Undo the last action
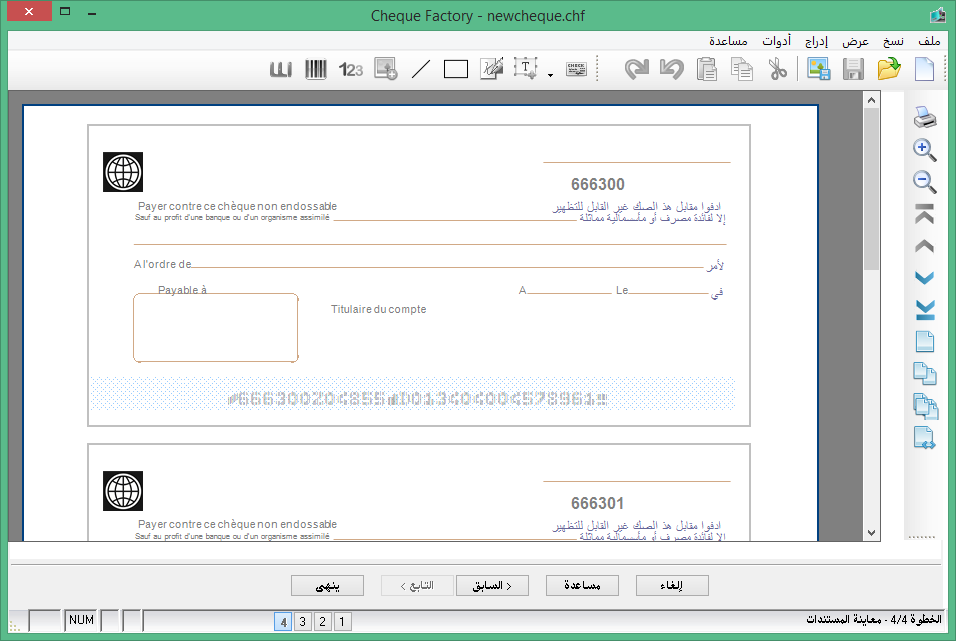Screen dimensions: 956x641 pyautogui.click(x=671, y=69)
